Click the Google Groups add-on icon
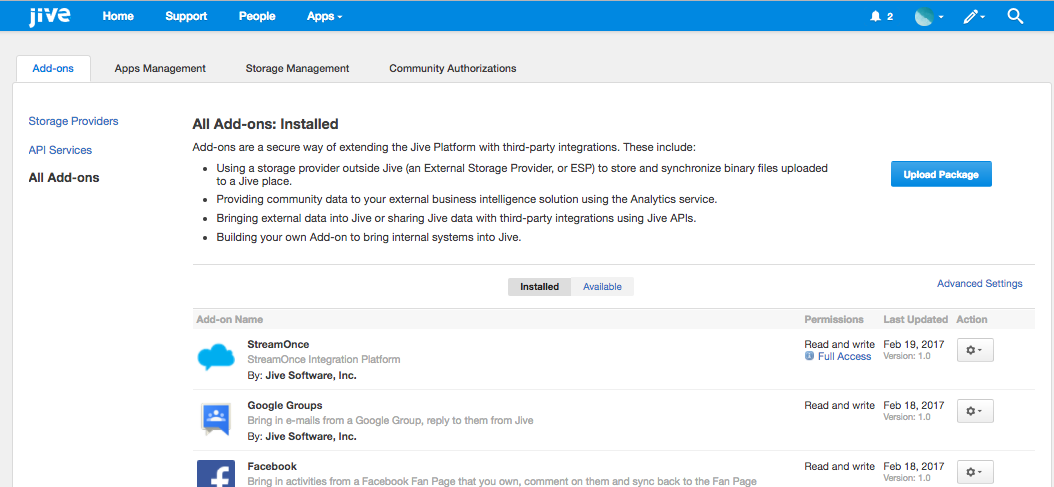1054x487 pixels. coord(216,419)
